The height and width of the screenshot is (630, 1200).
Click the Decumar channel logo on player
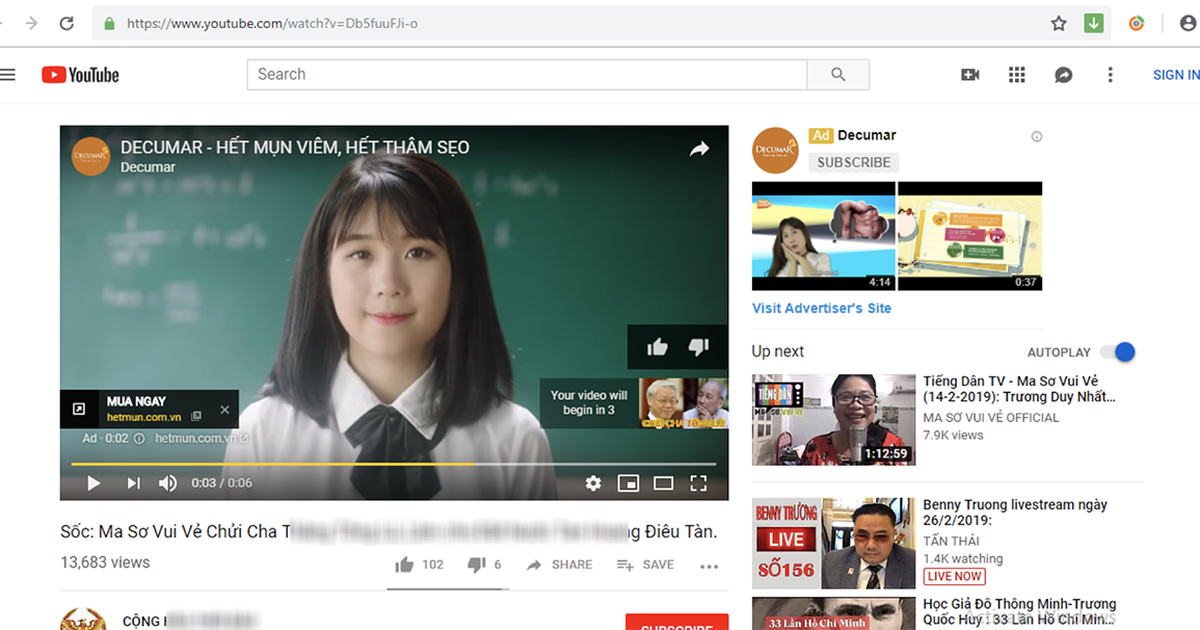(x=91, y=156)
